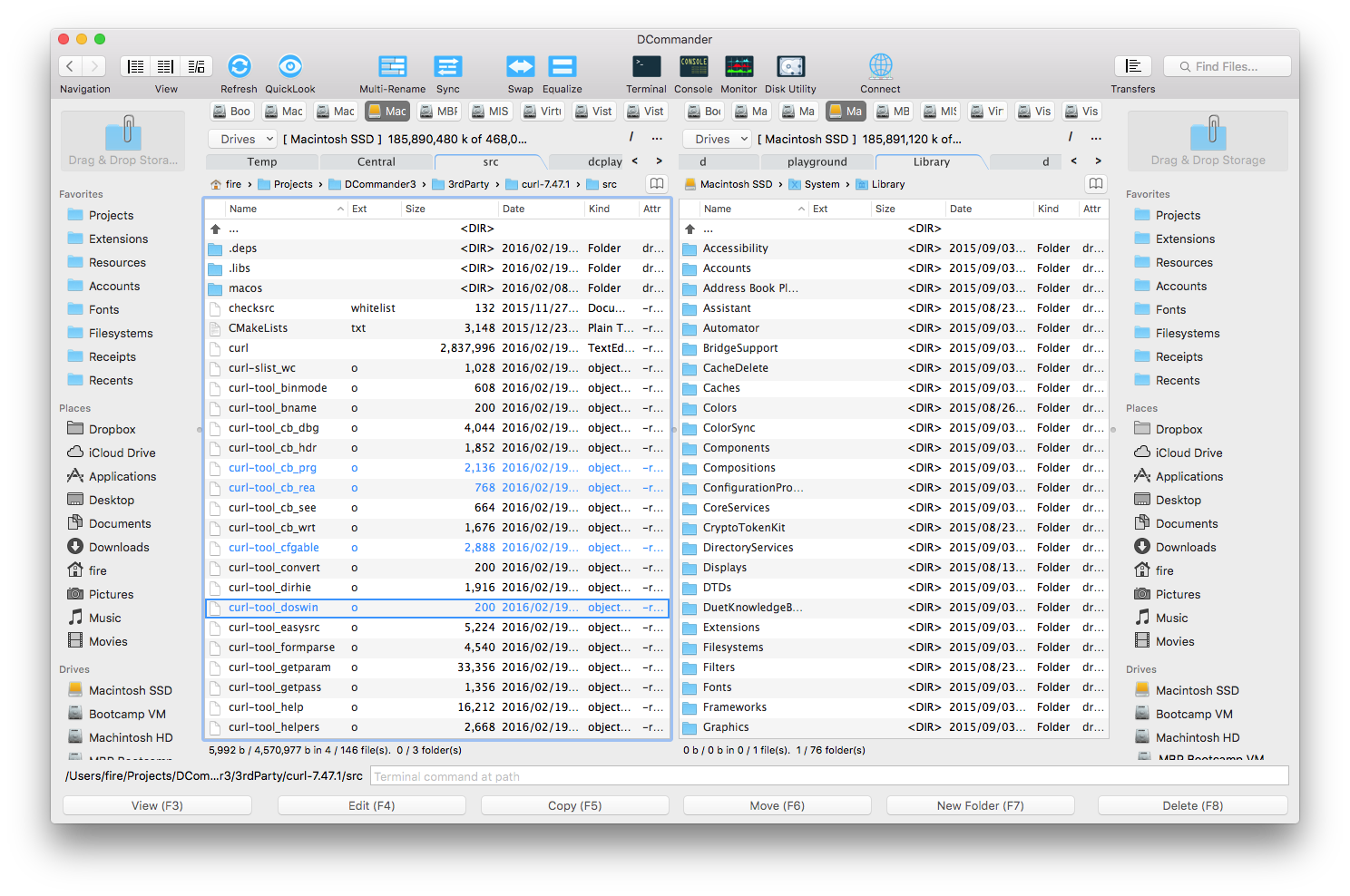Open left panel Drives dropdown

tap(242, 139)
